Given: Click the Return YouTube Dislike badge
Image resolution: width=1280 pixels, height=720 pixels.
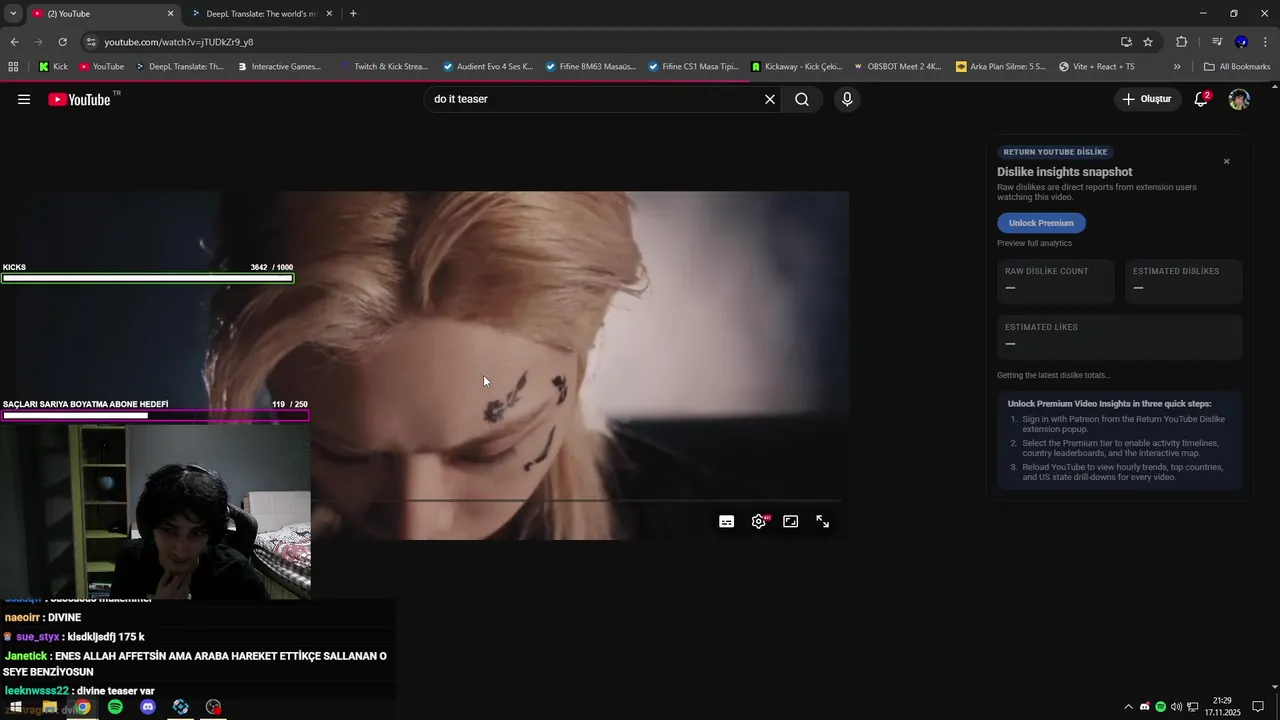Looking at the screenshot, I should click(x=1055, y=152).
